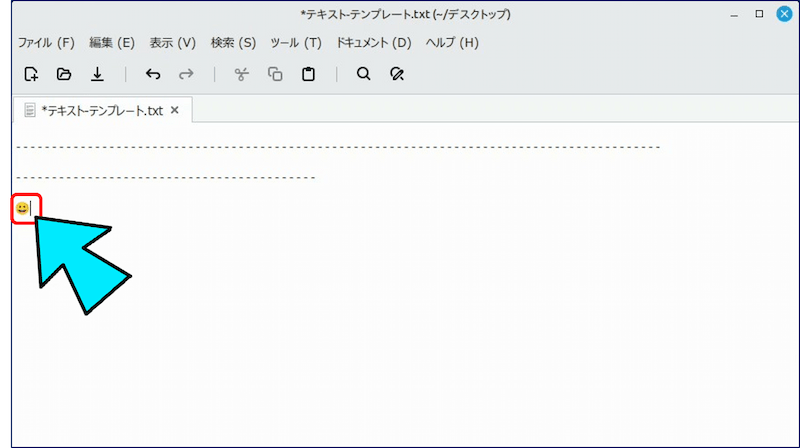
Task: Paste from clipboard icon
Action: 308,74
